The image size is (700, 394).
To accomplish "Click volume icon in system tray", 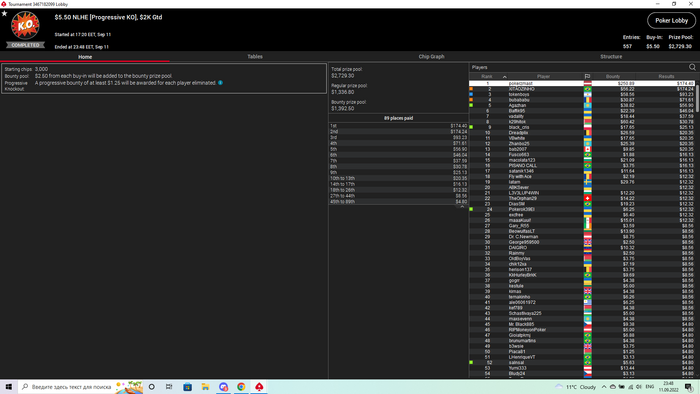I will (x=639, y=387).
